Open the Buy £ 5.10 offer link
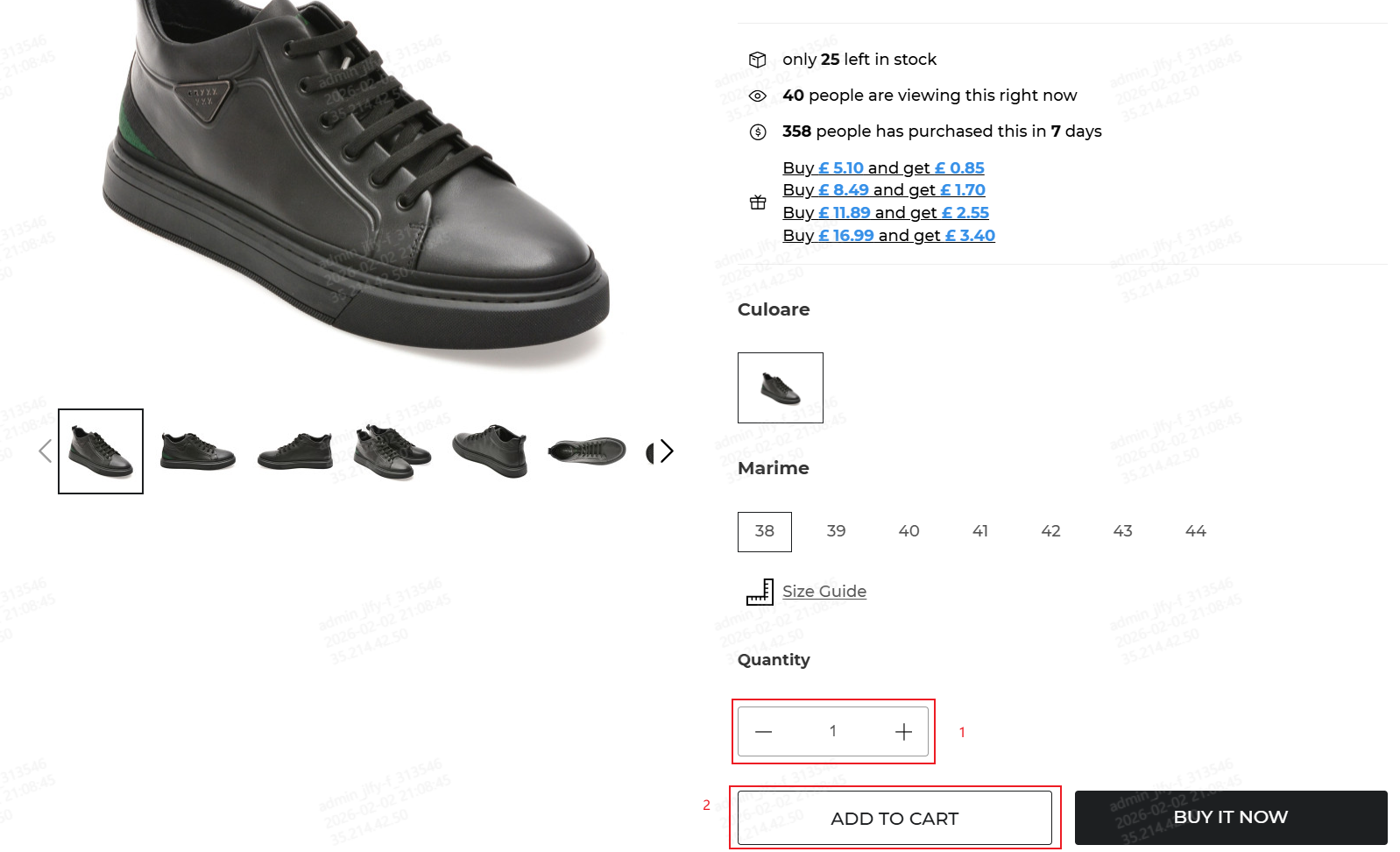Screen dimensions: 1400x852 (x=883, y=168)
